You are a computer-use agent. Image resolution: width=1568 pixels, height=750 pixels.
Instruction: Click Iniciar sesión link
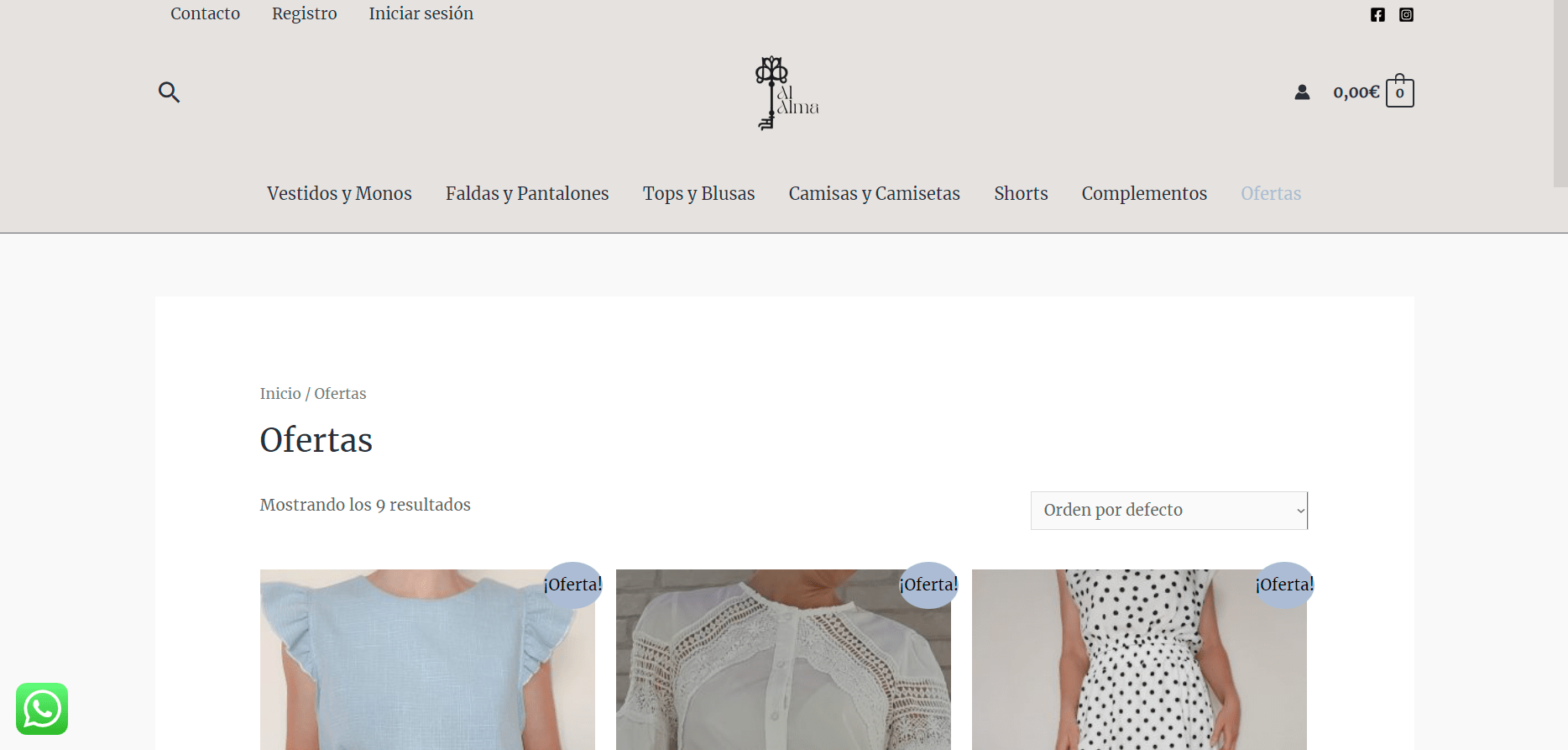tap(421, 13)
